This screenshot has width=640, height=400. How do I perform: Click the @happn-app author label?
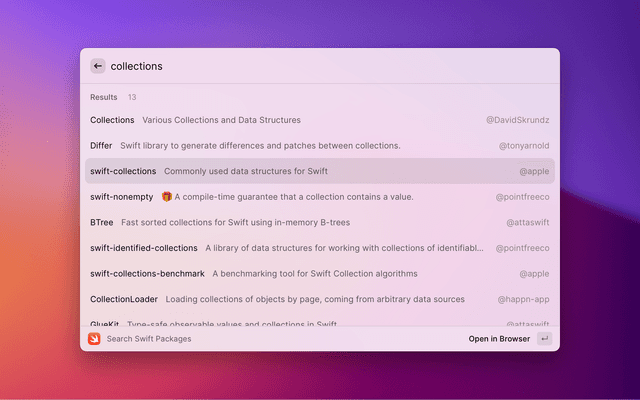523,299
